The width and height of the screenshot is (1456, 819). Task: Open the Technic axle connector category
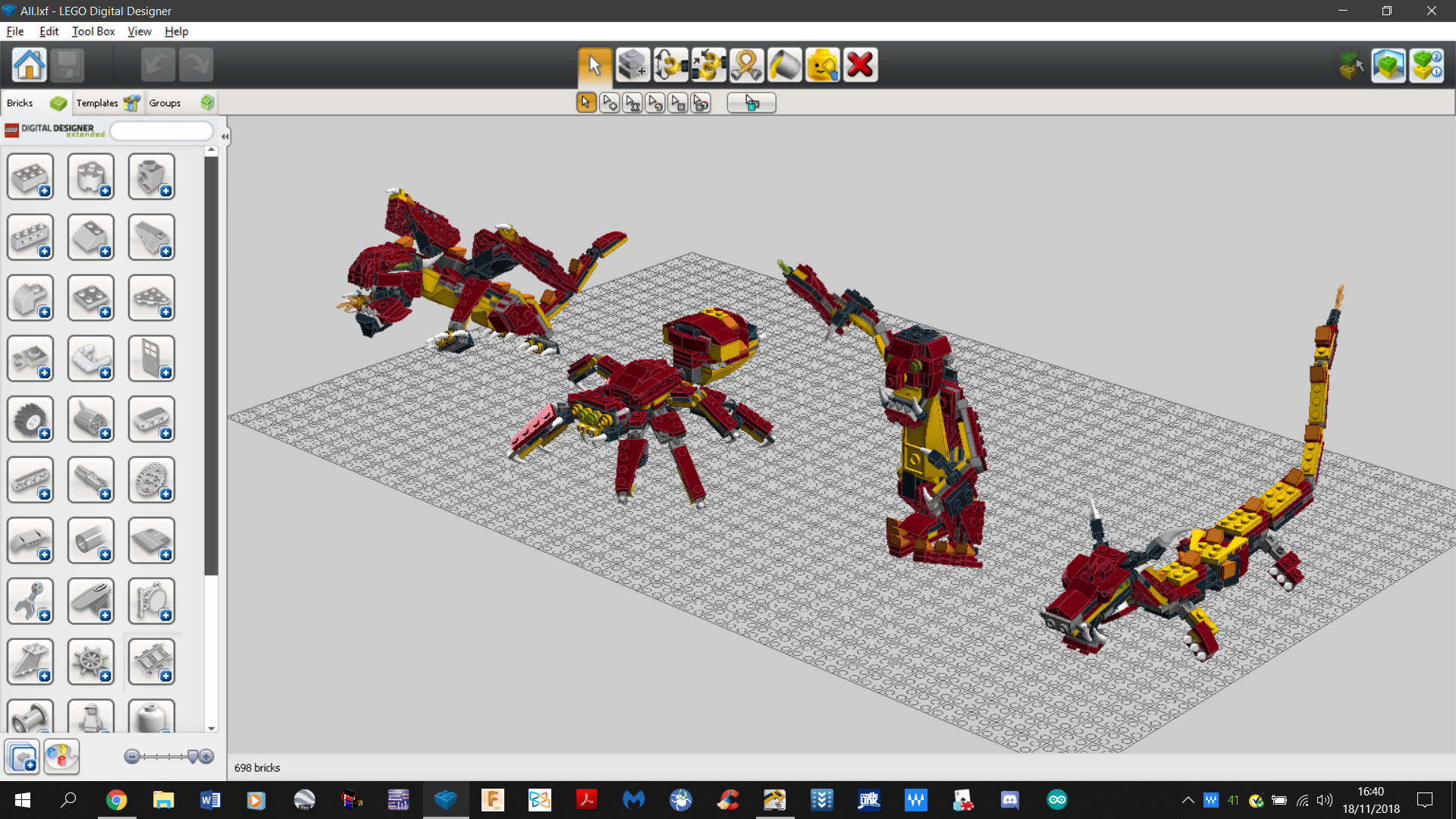point(91,480)
